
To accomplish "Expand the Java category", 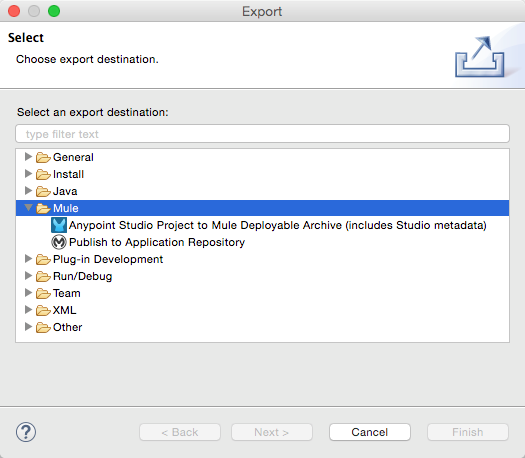I will pos(28,191).
